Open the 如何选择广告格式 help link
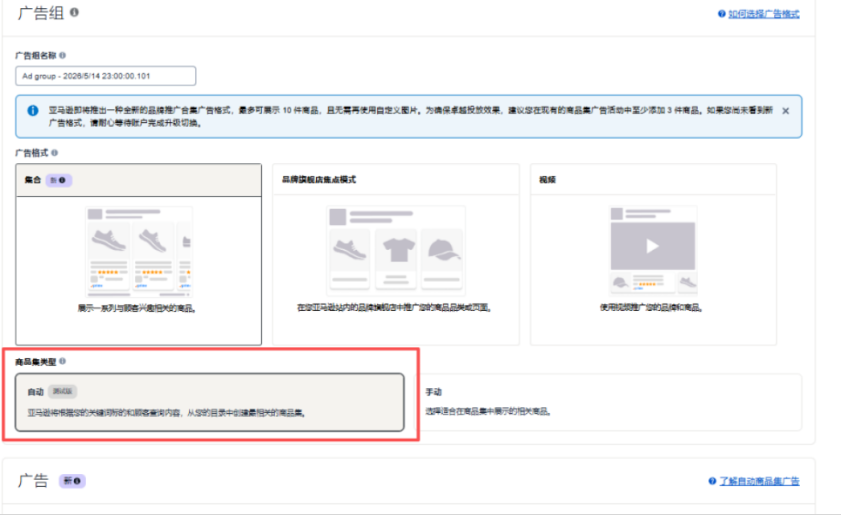This screenshot has width=841, height=515. (764, 14)
